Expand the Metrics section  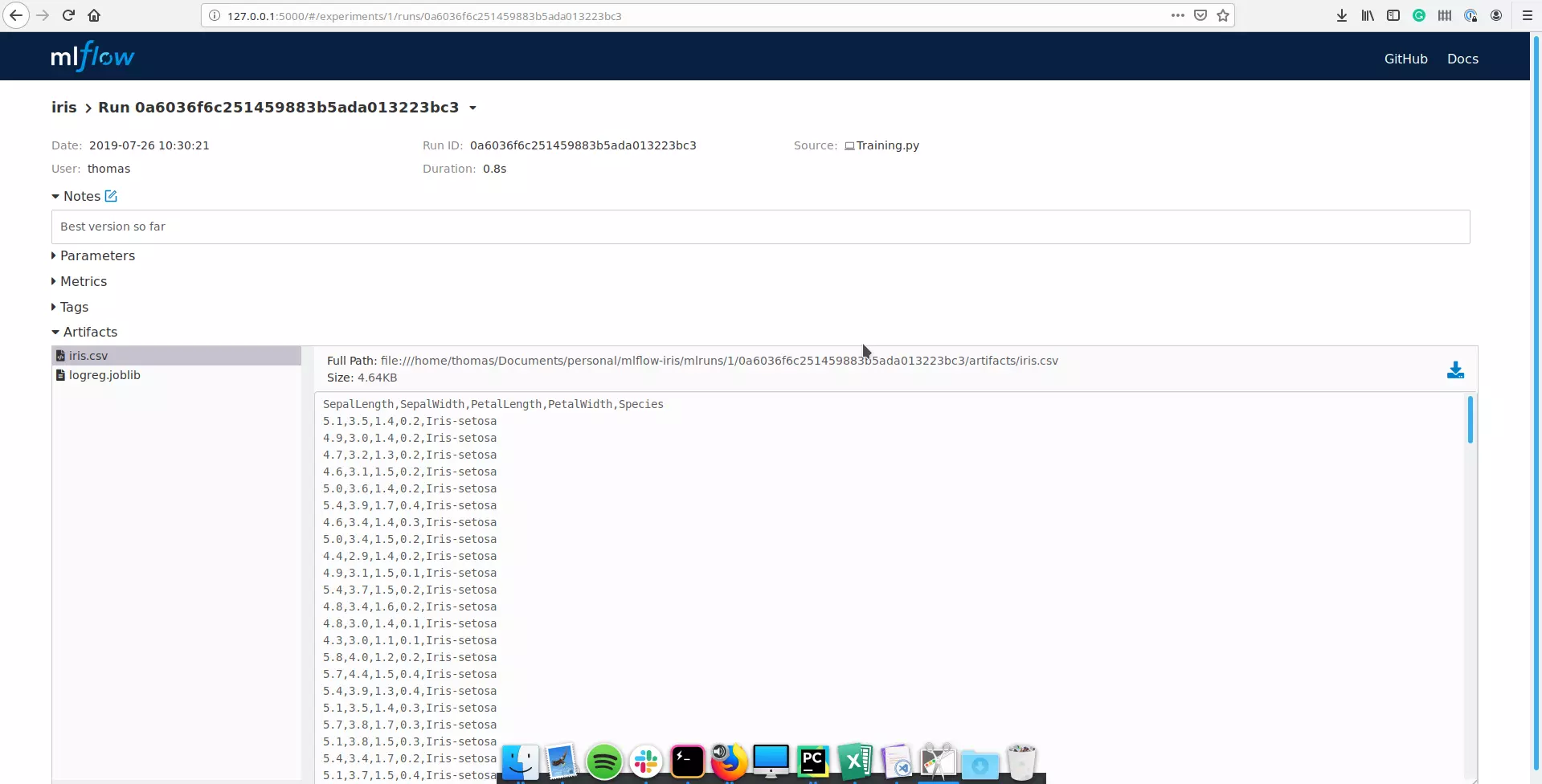83,281
